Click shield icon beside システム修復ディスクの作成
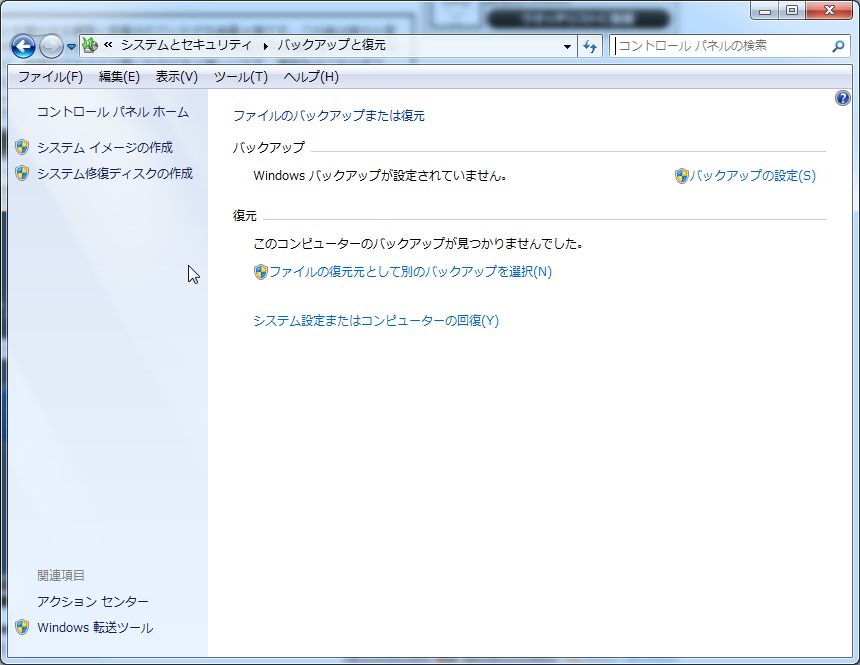This screenshot has height=665, width=860. [22, 173]
